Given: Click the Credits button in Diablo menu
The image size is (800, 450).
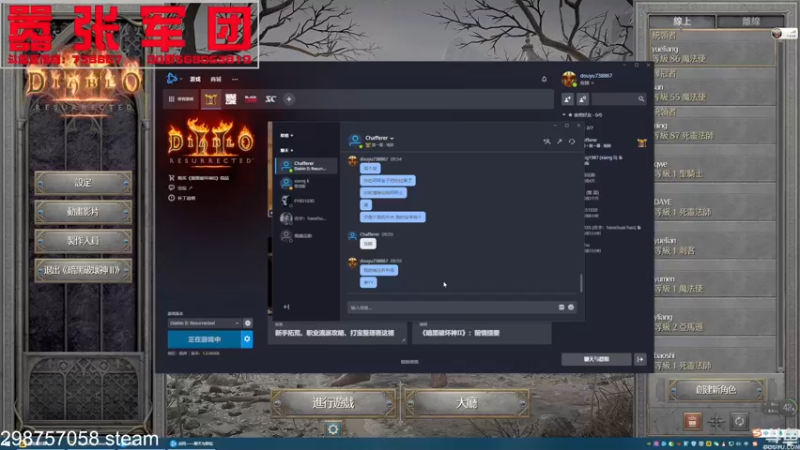Looking at the screenshot, I should point(83,241).
